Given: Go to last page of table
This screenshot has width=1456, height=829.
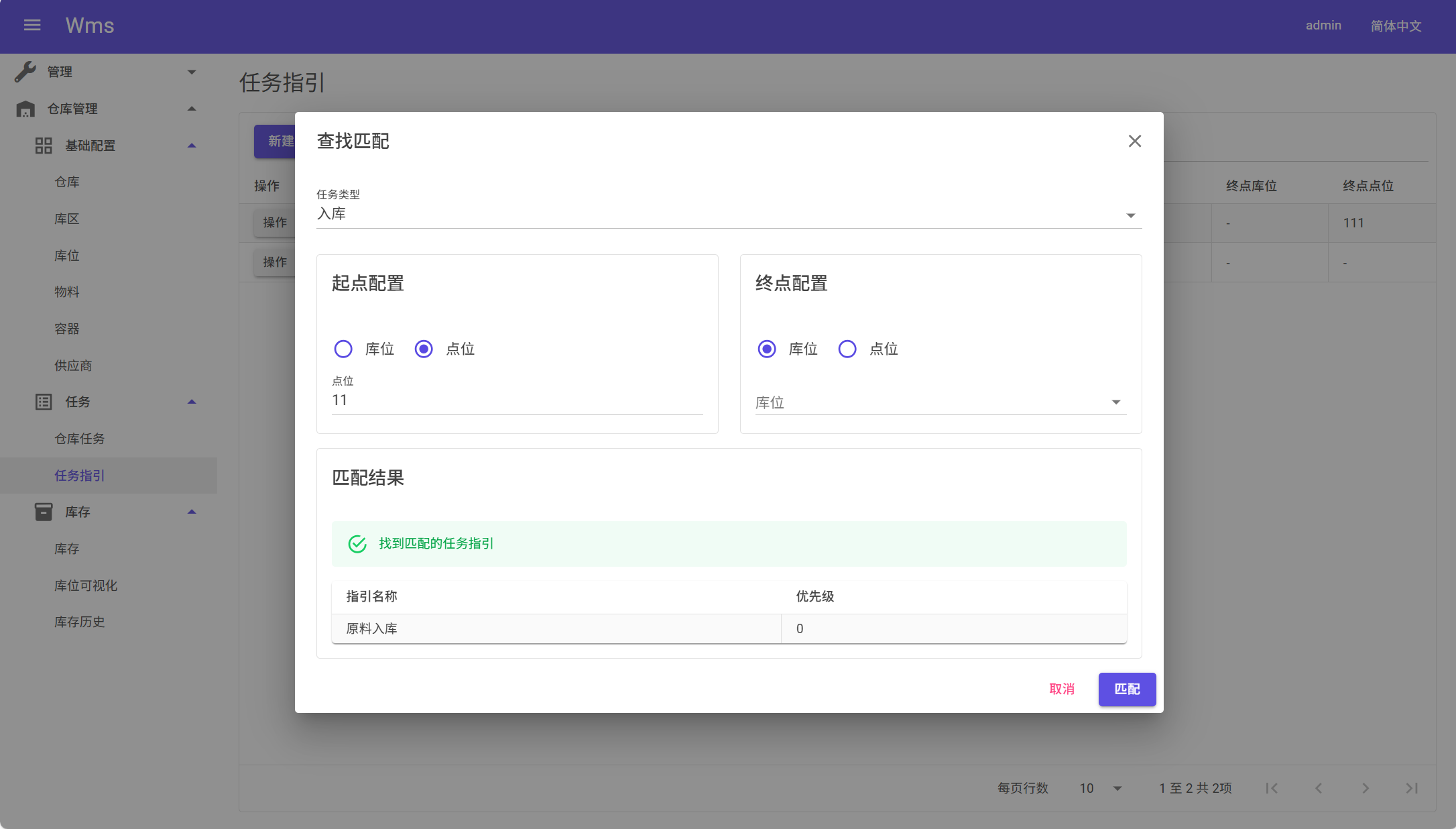Looking at the screenshot, I should coord(1412,788).
